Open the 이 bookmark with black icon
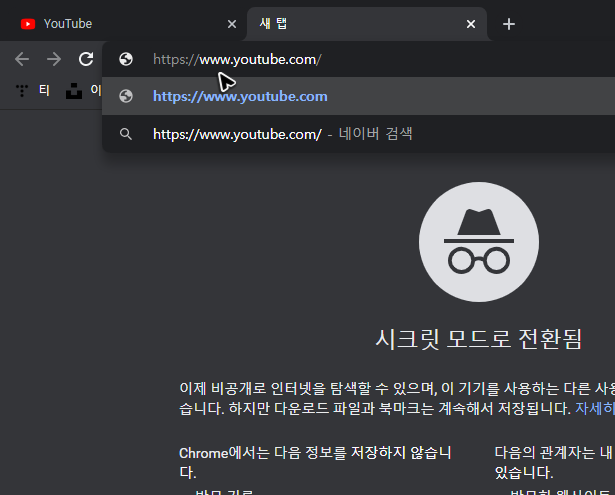The height and width of the screenshot is (495, 615). (x=84, y=91)
